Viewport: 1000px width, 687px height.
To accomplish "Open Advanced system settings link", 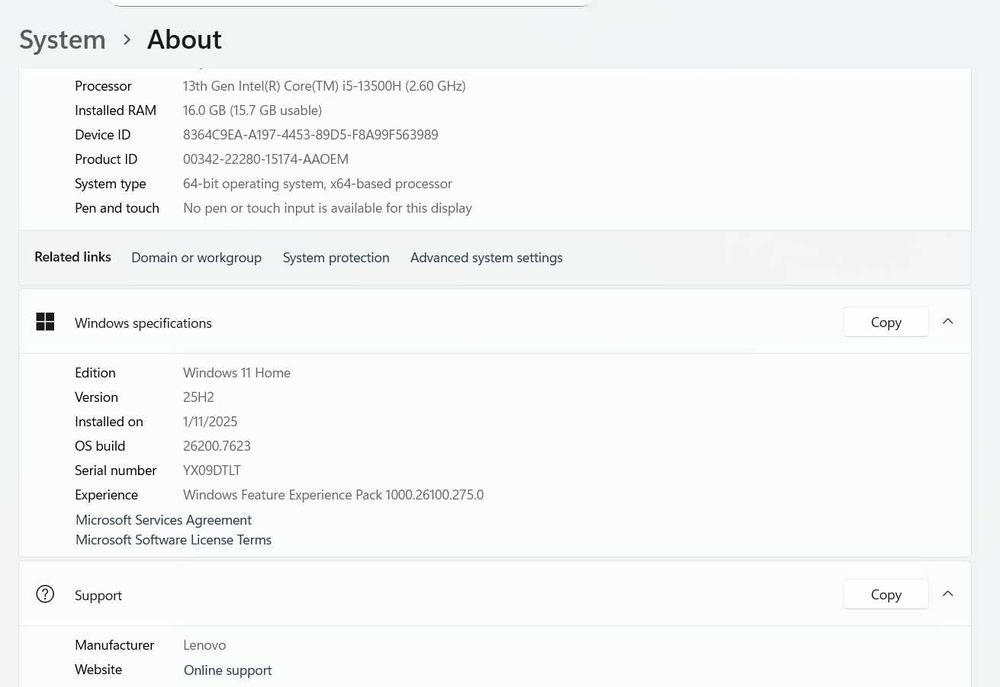I will 487,258.
